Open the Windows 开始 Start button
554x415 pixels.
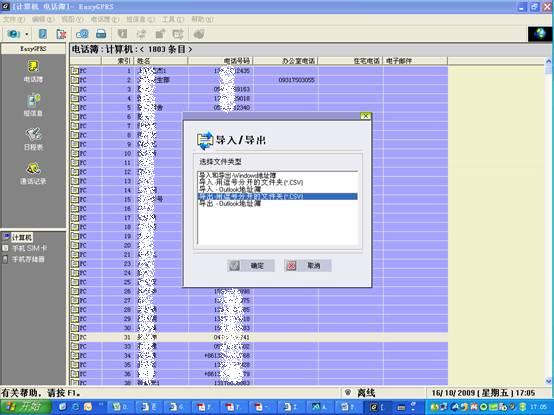point(26,407)
